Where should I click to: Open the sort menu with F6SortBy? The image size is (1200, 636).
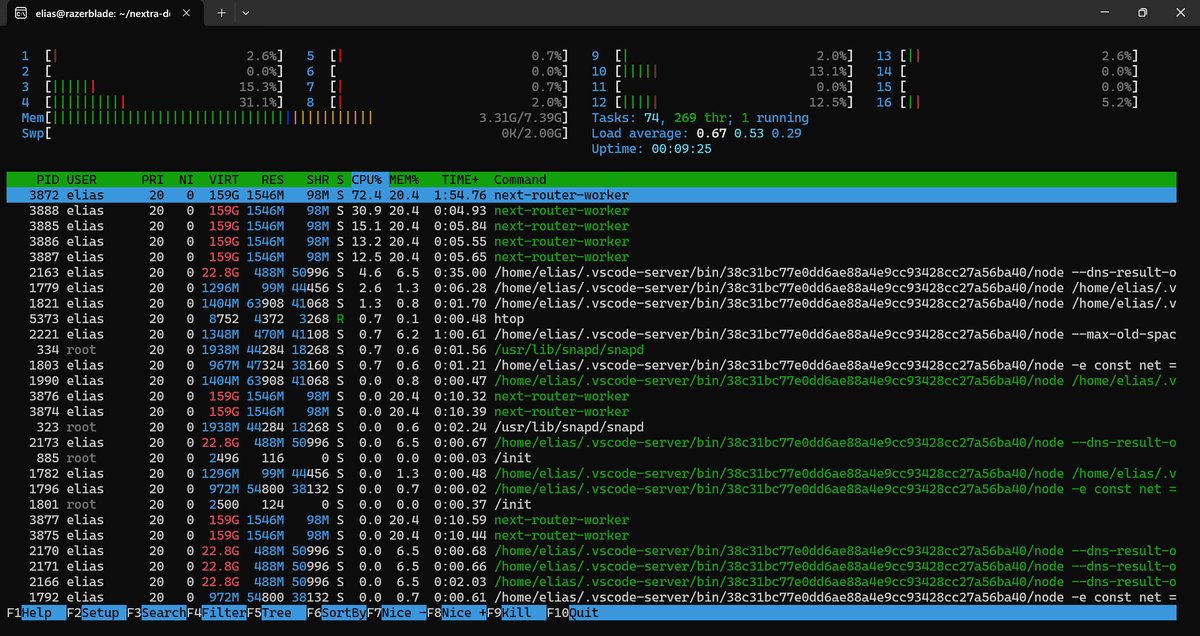tap(336, 613)
